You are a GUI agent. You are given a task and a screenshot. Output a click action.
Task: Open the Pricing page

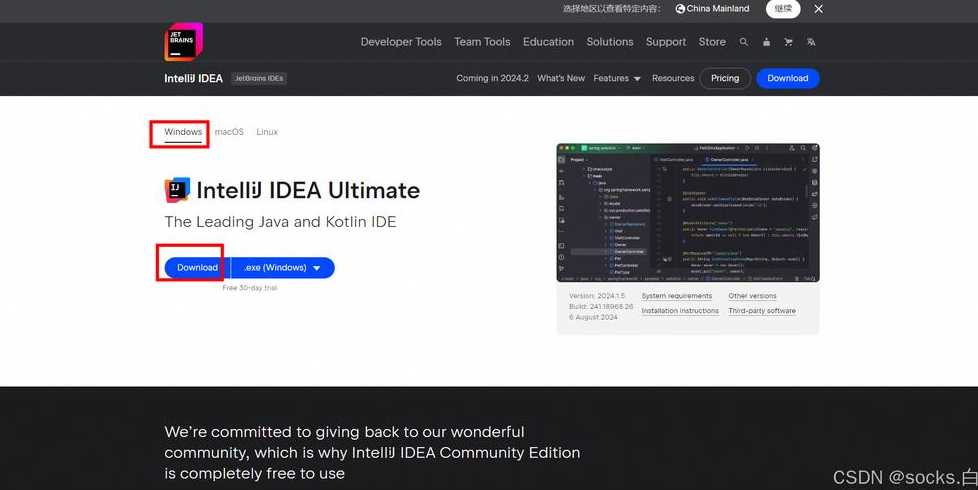(725, 79)
